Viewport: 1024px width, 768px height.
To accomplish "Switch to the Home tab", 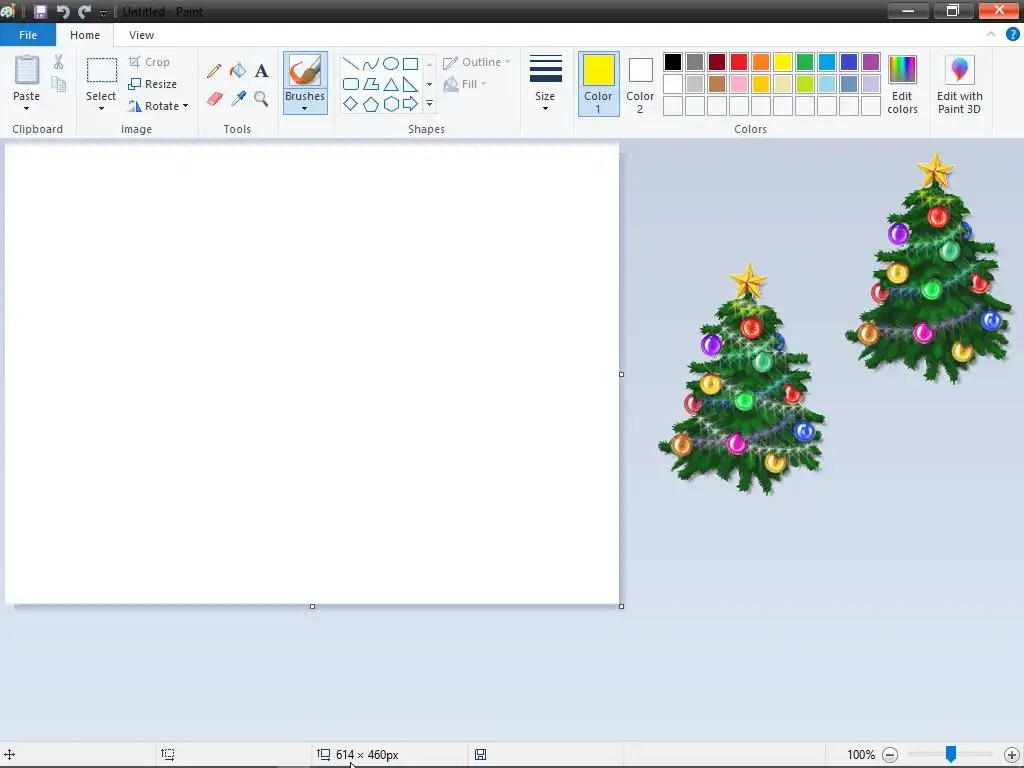I will pos(85,35).
